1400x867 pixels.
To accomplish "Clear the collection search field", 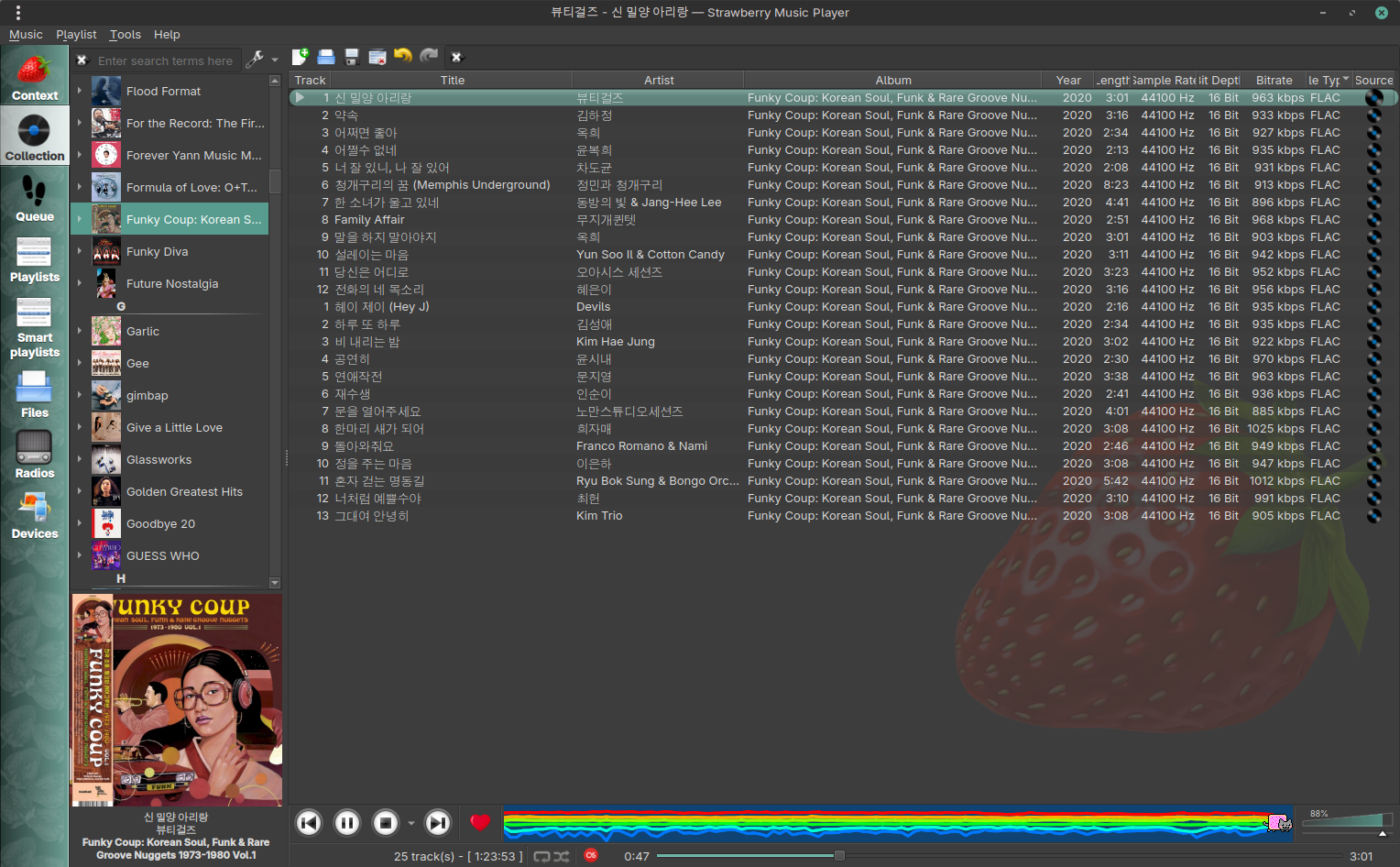I will click(82, 60).
